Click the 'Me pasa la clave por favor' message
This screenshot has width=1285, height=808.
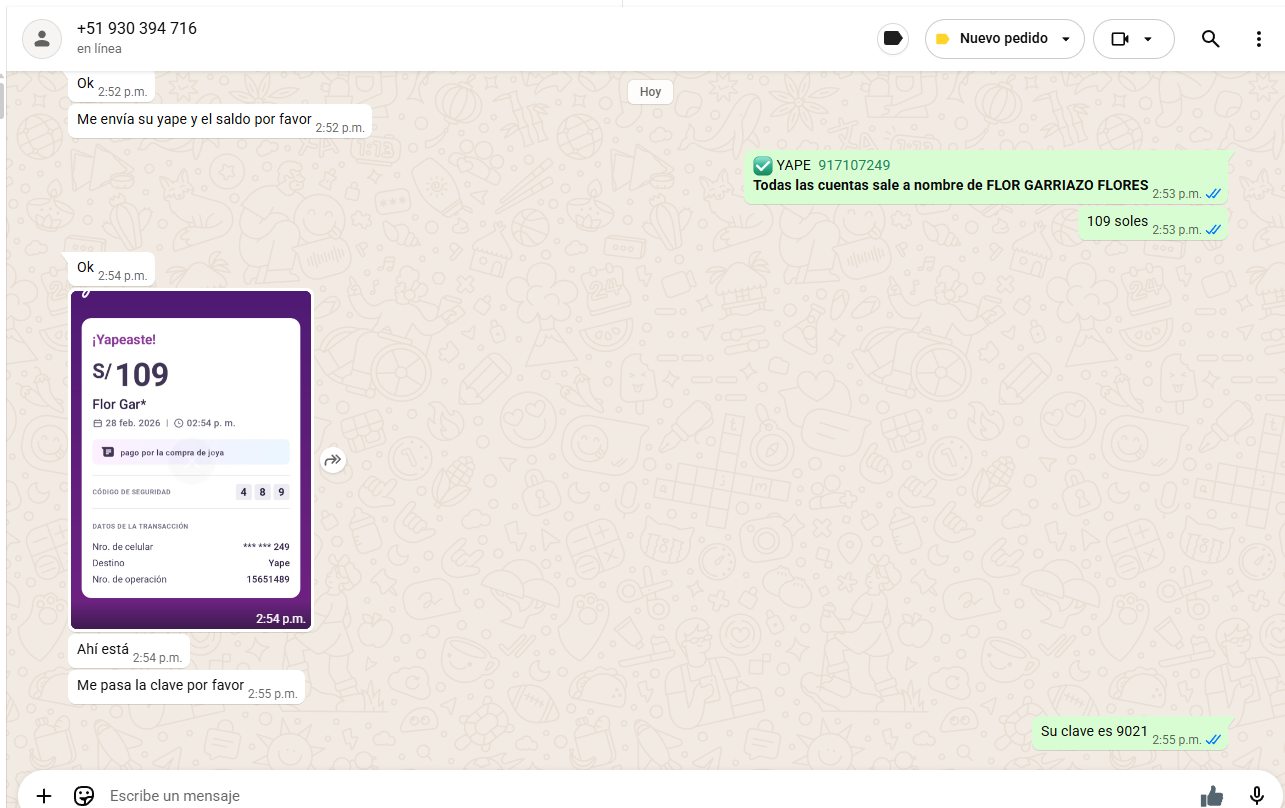click(x=161, y=685)
